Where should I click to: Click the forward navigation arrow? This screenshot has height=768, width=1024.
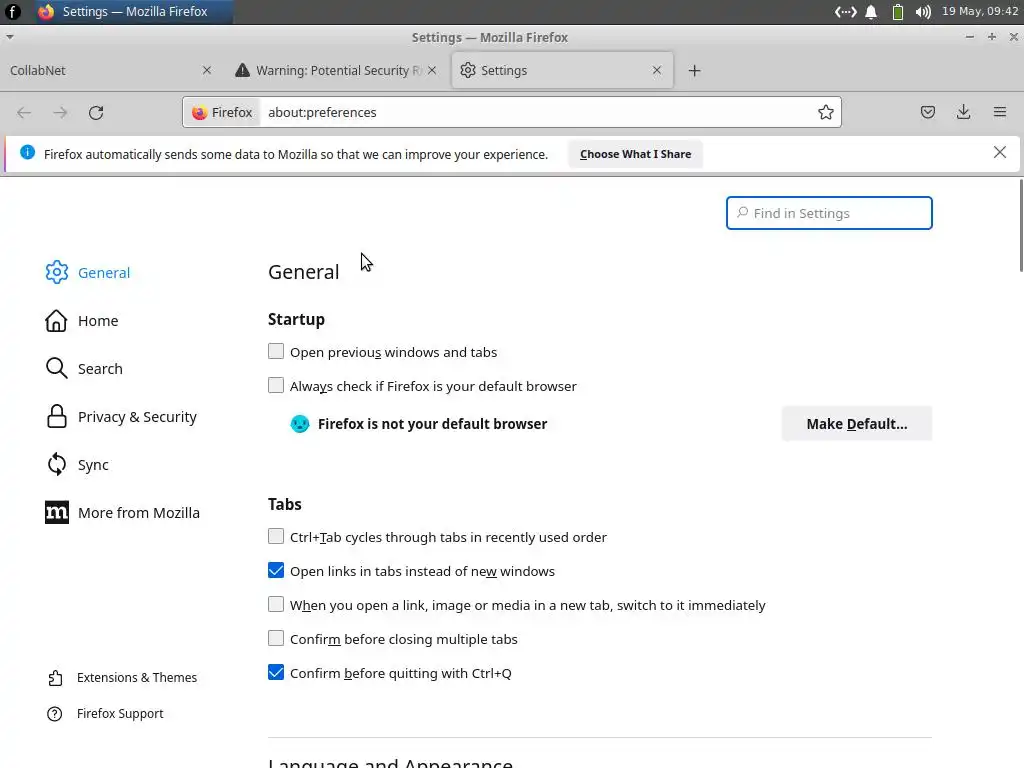pos(60,112)
